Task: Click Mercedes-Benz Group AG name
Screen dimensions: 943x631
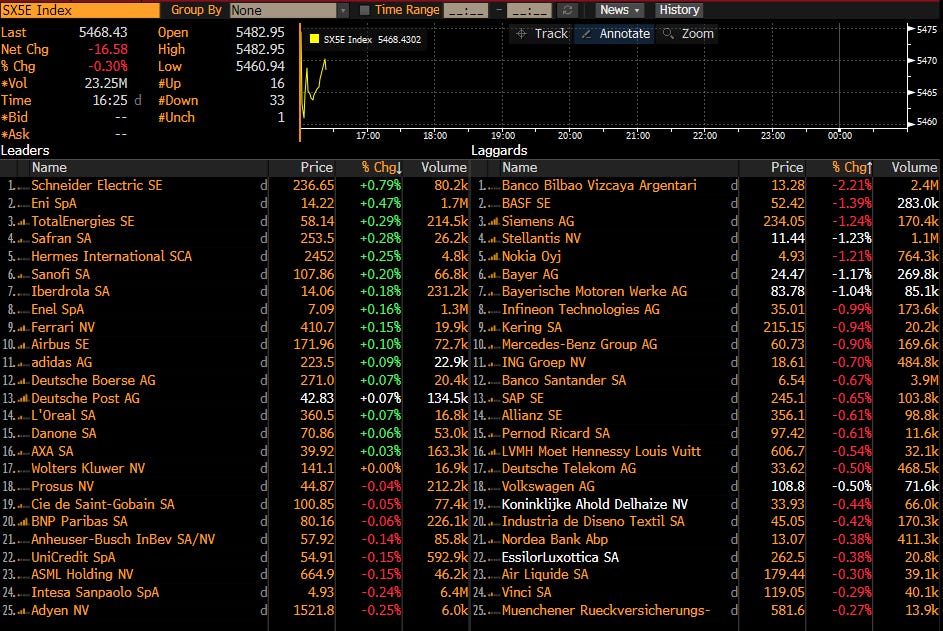Action: pos(579,345)
